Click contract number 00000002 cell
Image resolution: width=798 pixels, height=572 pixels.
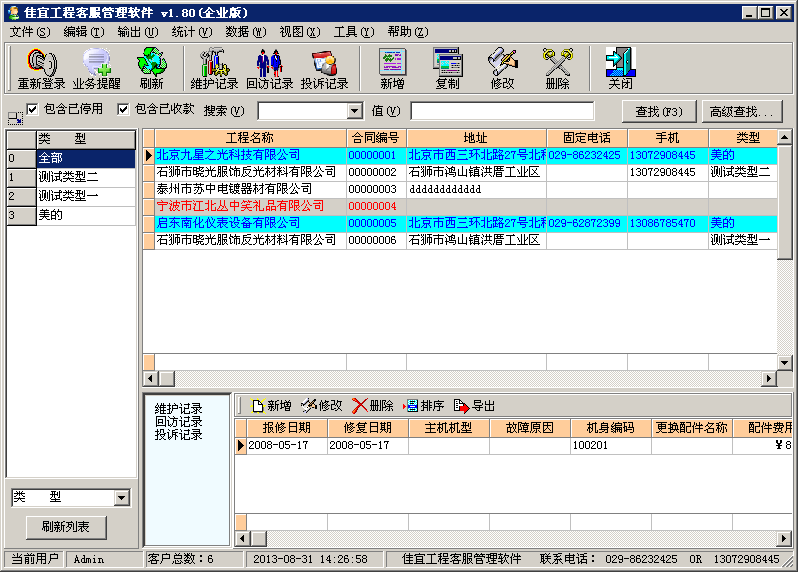click(x=376, y=172)
